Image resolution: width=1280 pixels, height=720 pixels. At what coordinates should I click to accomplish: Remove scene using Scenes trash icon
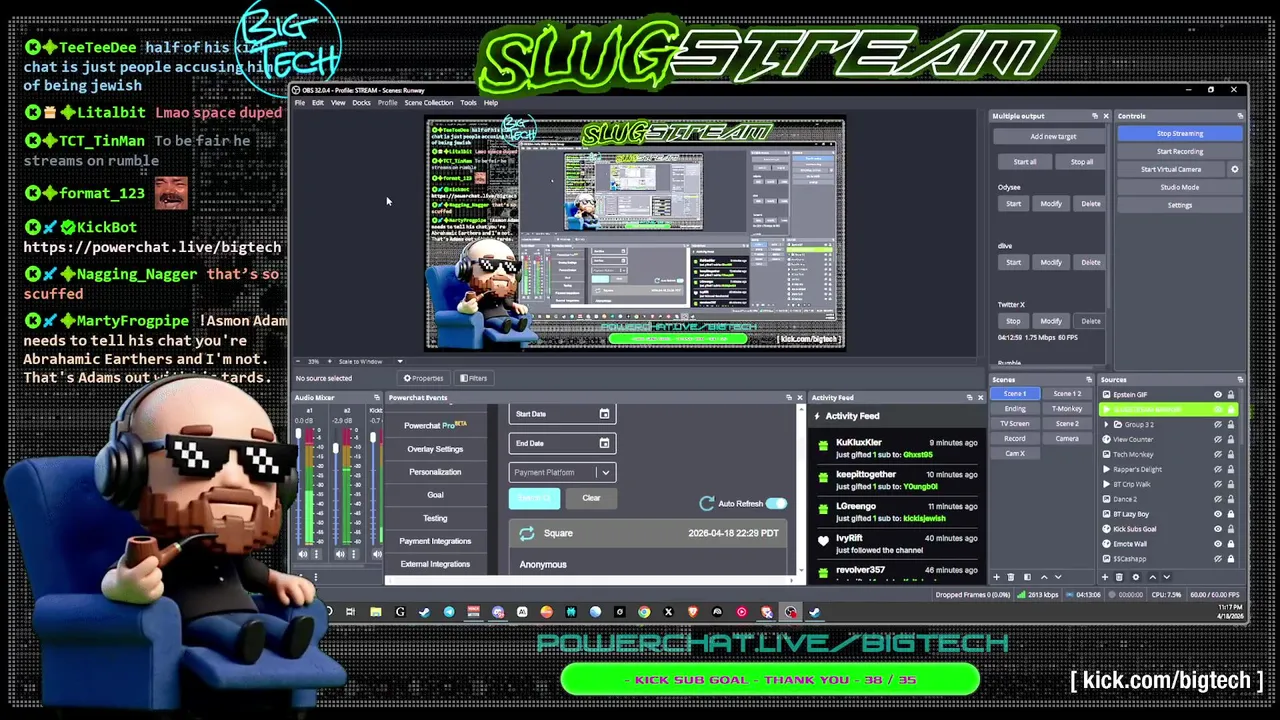1011,577
